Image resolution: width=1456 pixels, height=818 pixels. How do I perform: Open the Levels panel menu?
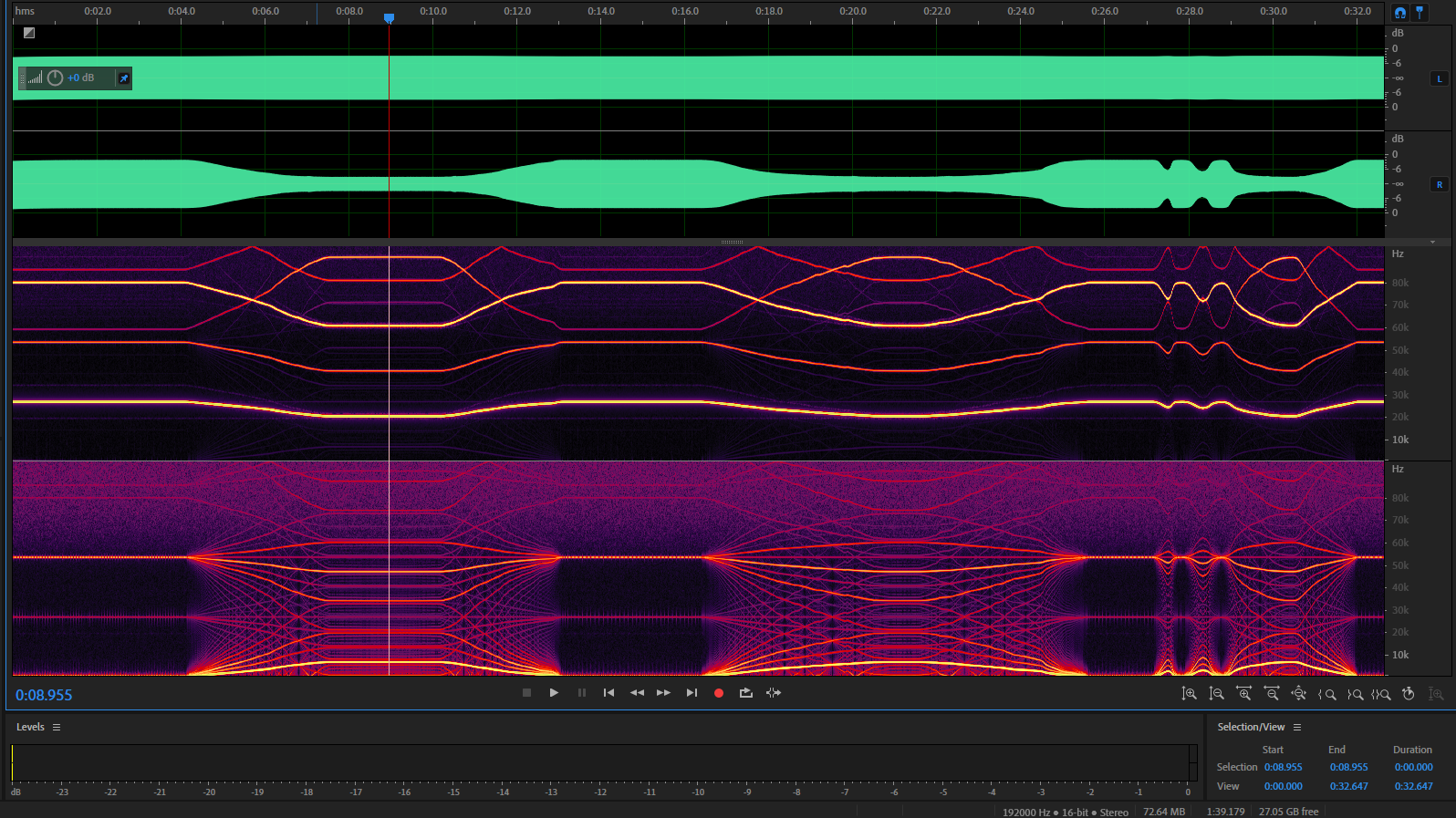click(x=57, y=727)
